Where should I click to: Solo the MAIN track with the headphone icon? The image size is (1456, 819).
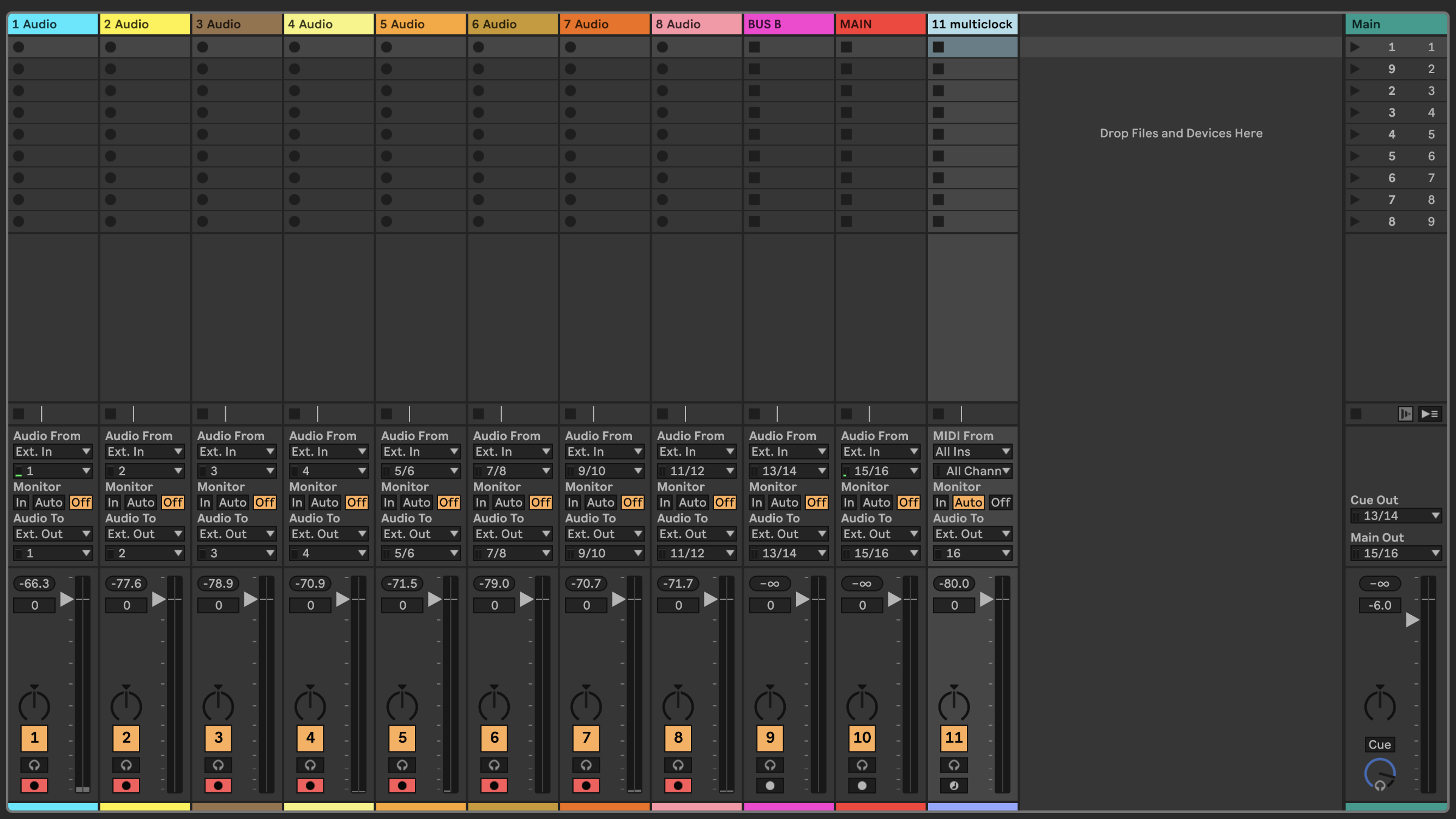click(x=862, y=764)
